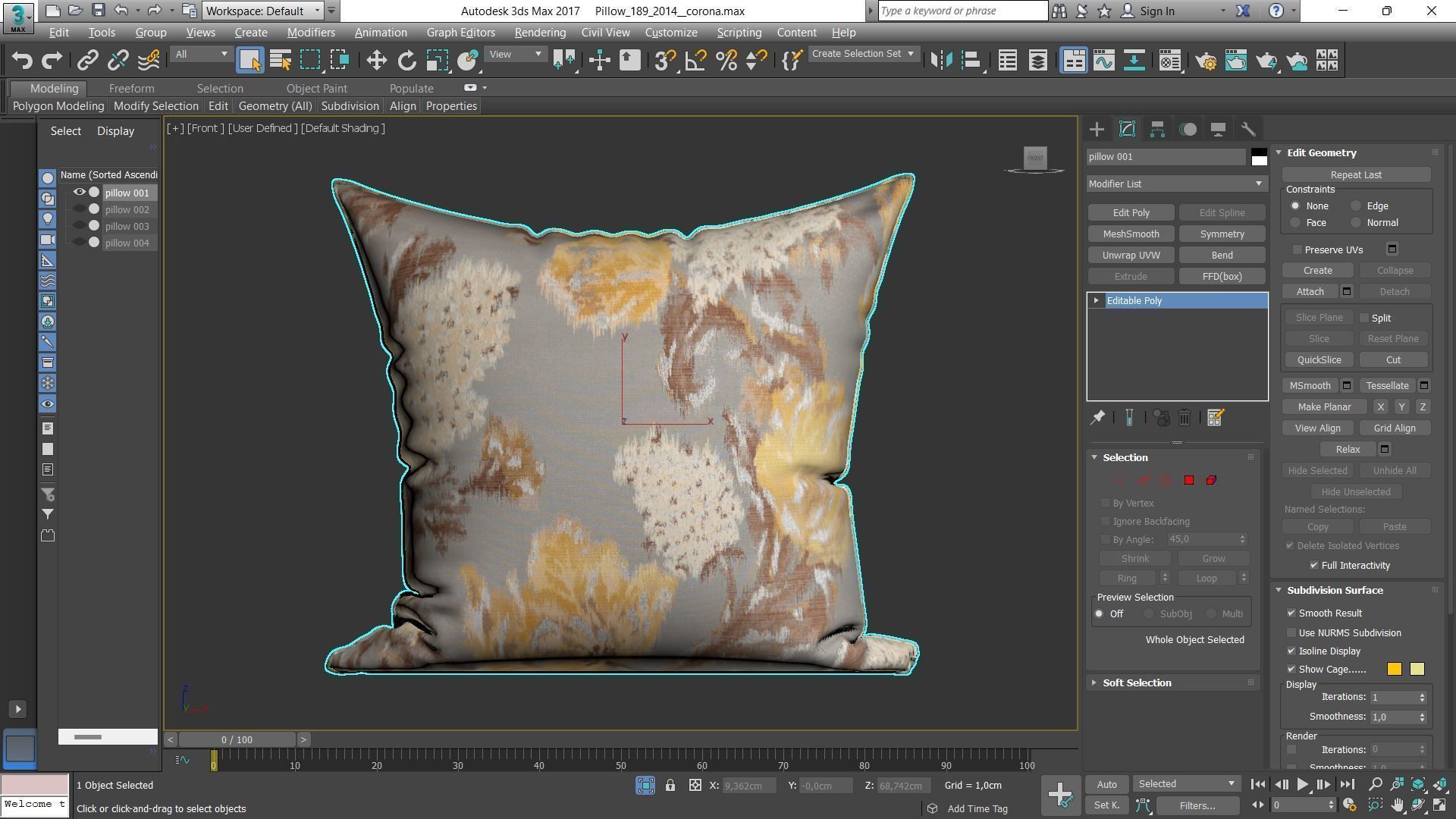Click the pale yellow Show Cage swatch
The width and height of the screenshot is (1456, 819).
1417,669
